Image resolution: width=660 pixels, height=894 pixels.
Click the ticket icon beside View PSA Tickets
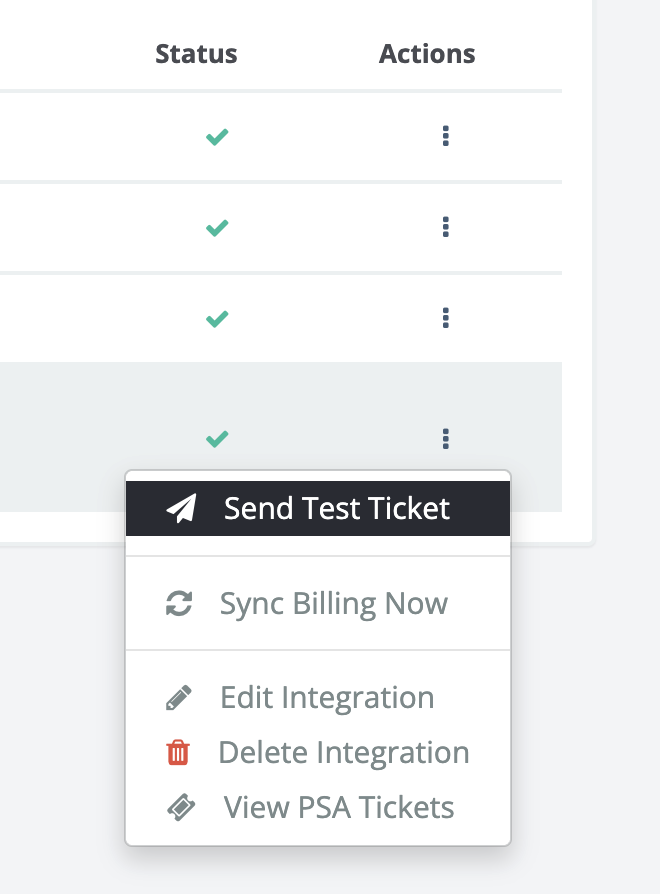(x=179, y=808)
